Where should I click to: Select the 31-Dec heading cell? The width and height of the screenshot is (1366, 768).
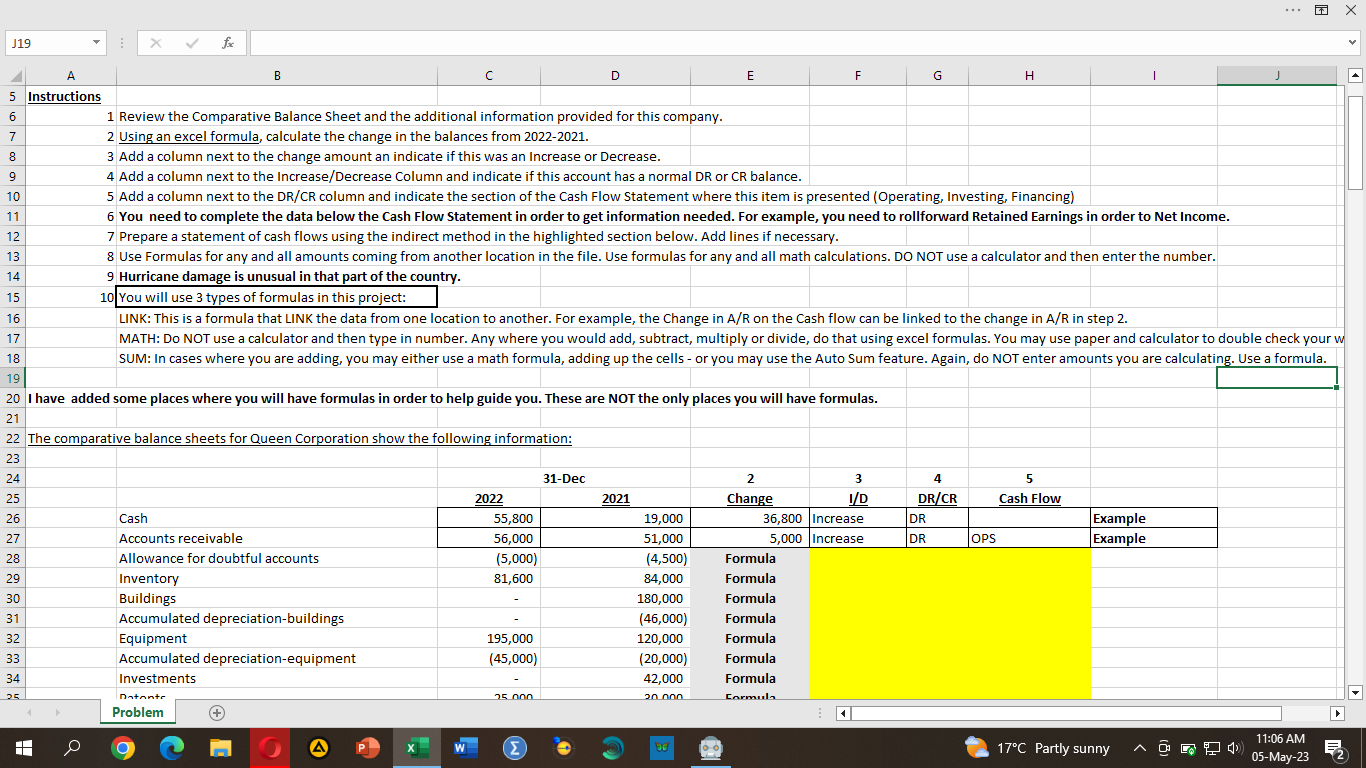click(x=563, y=478)
